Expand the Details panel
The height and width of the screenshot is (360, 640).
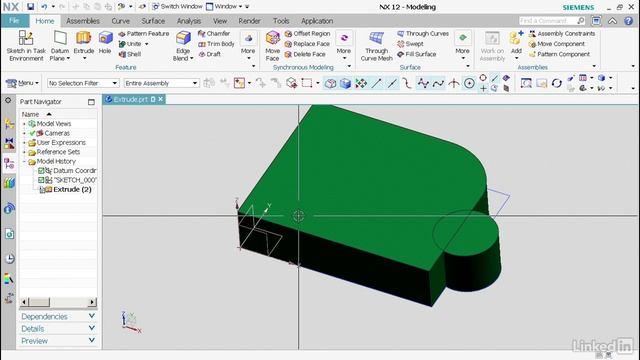(x=58, y=329)
